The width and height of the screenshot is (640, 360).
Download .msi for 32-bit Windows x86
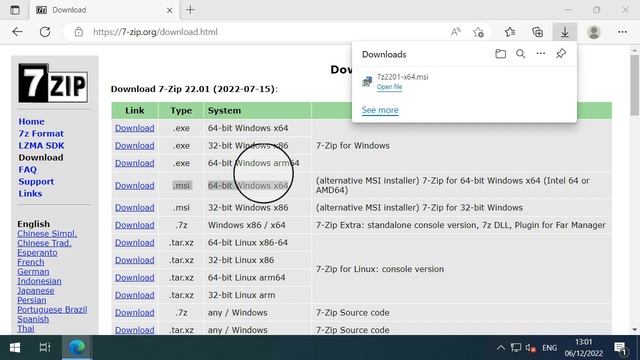point(134,208)
